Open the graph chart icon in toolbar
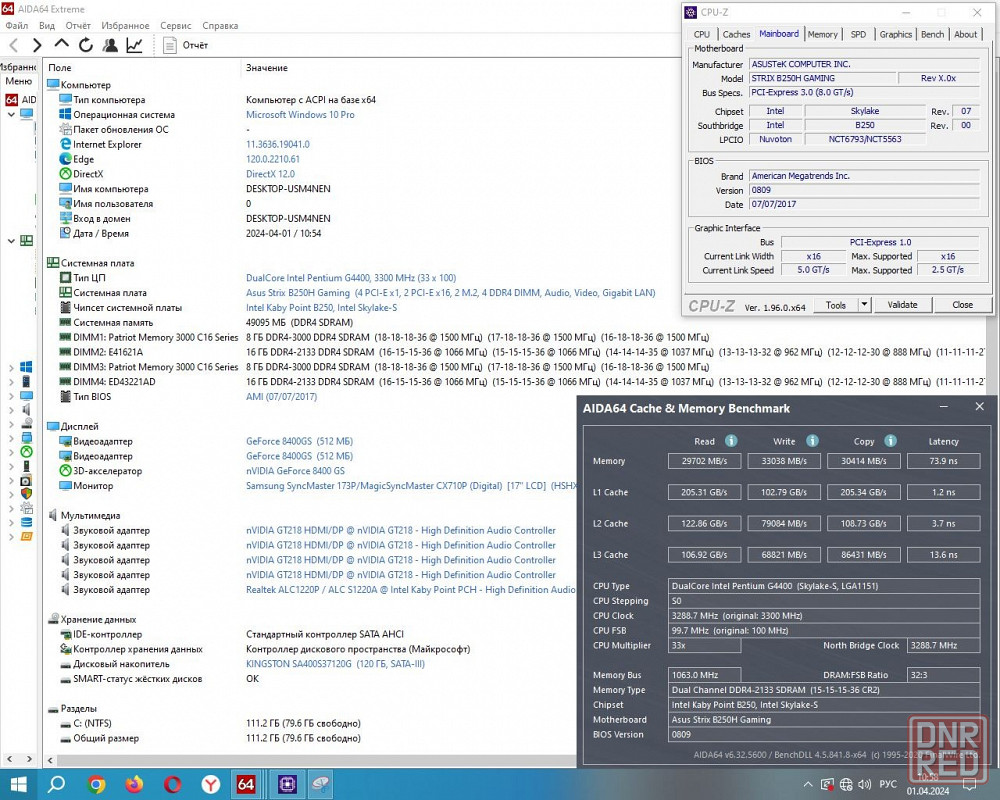 [x=134, y=45]
